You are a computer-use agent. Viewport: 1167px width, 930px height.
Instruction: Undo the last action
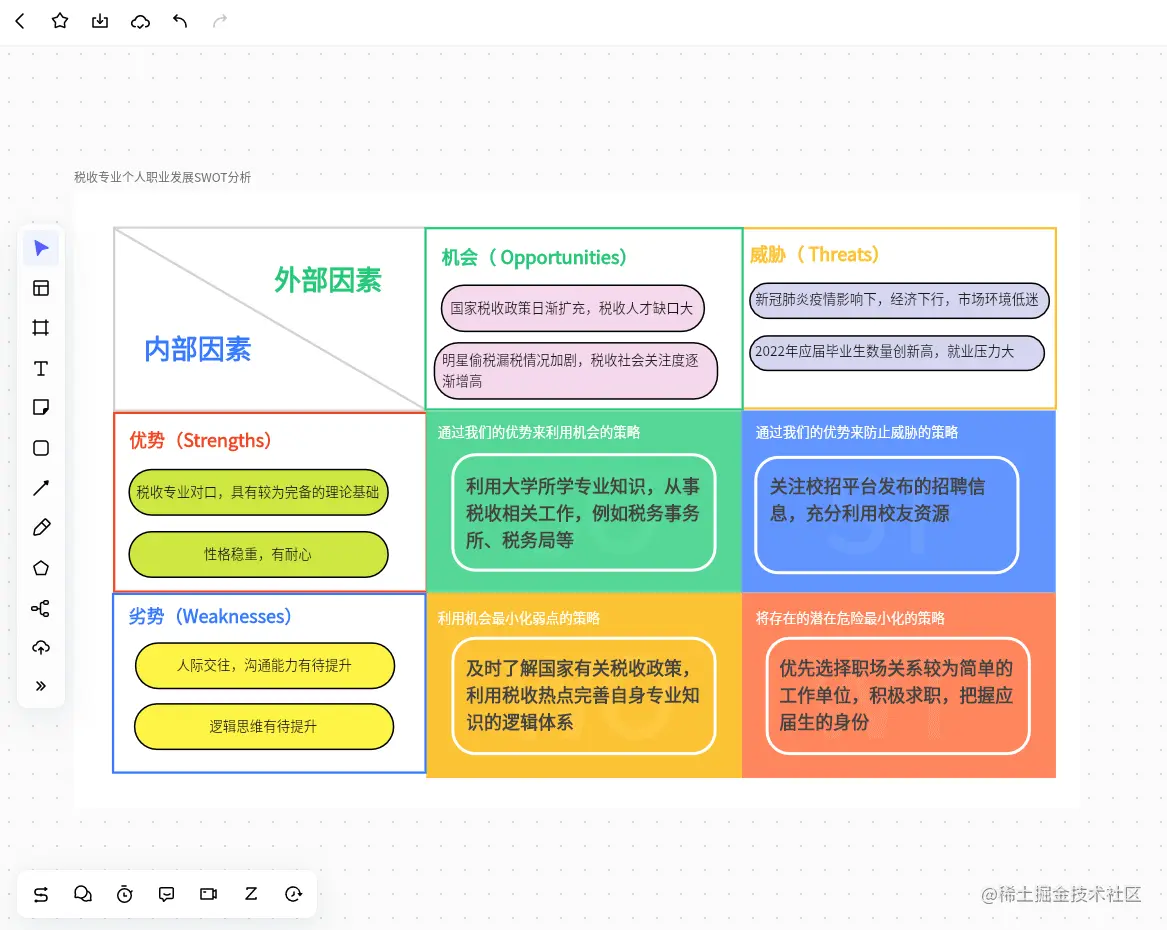pyautogui.click(x=180, y=20)
